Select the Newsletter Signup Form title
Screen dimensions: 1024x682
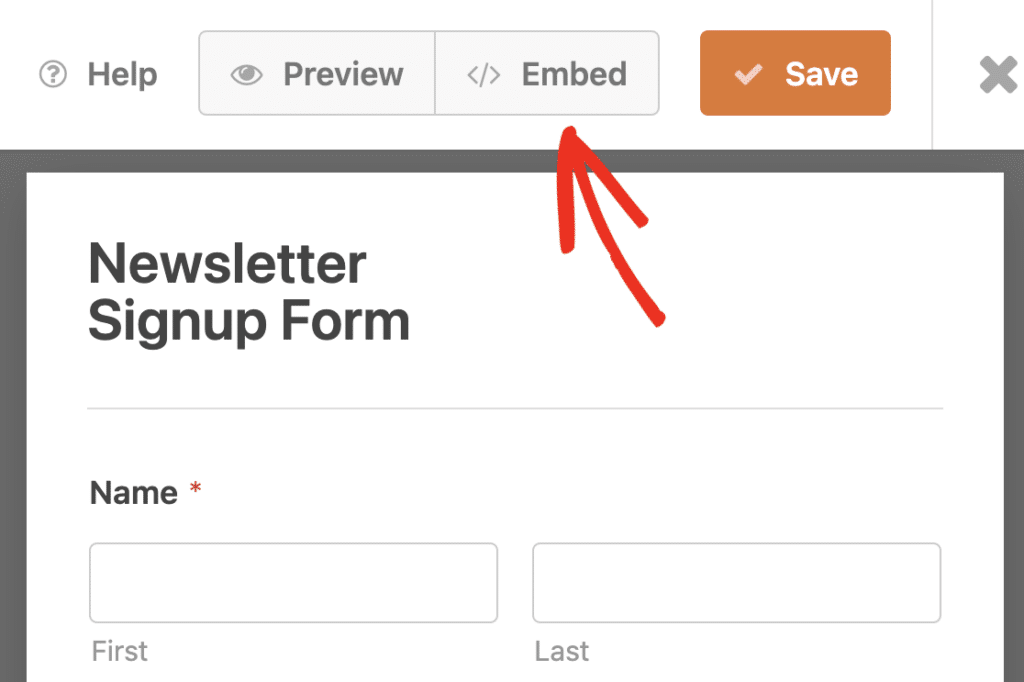point(248,293)
